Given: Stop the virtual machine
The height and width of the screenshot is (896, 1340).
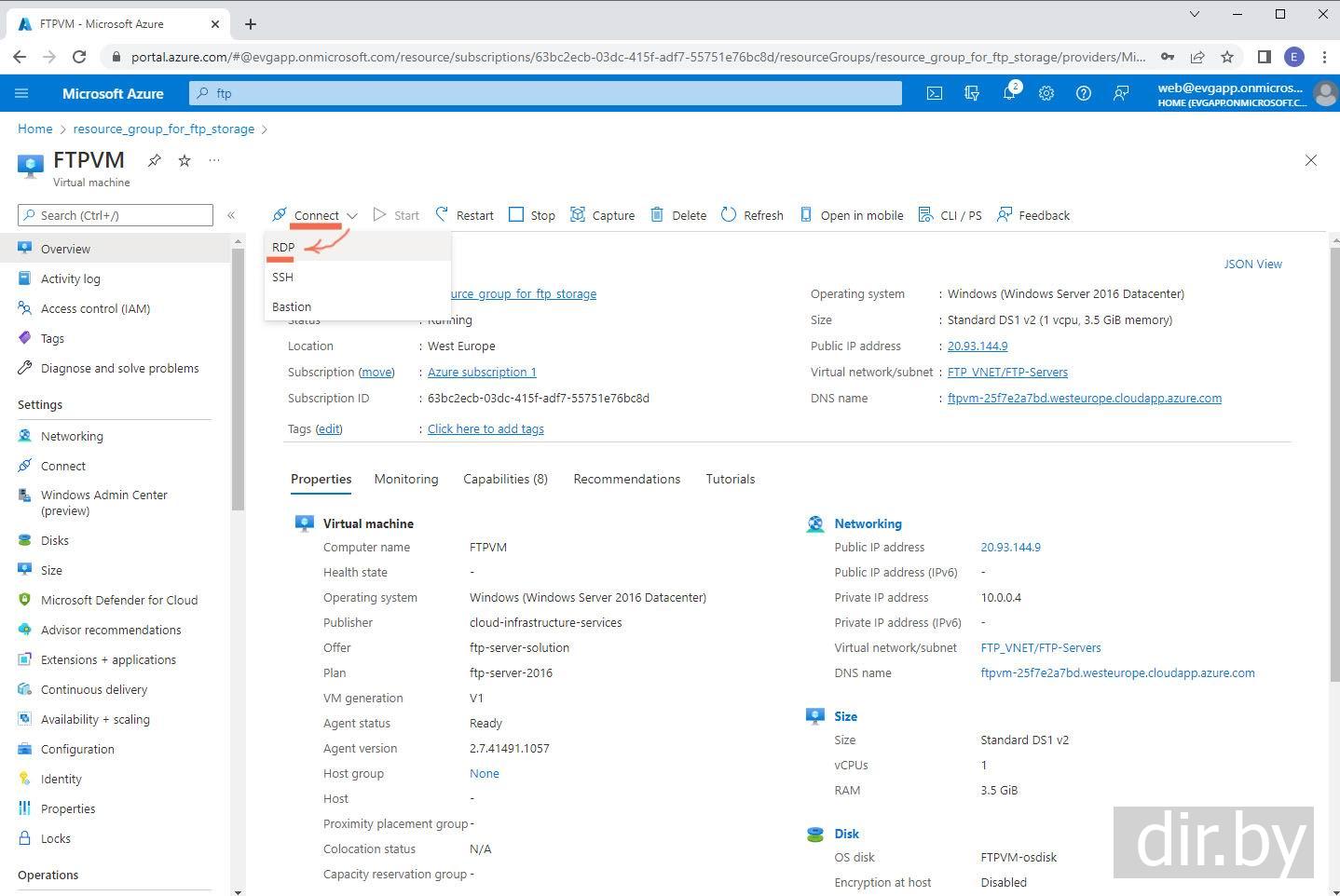Looking at the screenshot, I should pyautogui.click(x=532, y=215).
